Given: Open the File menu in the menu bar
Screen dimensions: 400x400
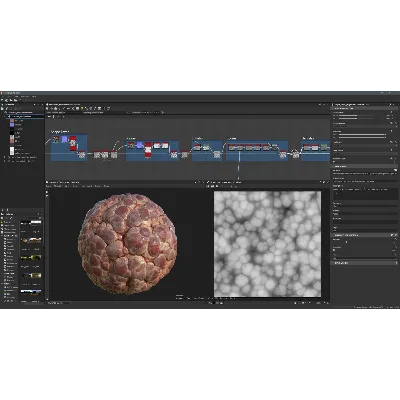Looking at the screenshot, I should (x=3, y=97).
